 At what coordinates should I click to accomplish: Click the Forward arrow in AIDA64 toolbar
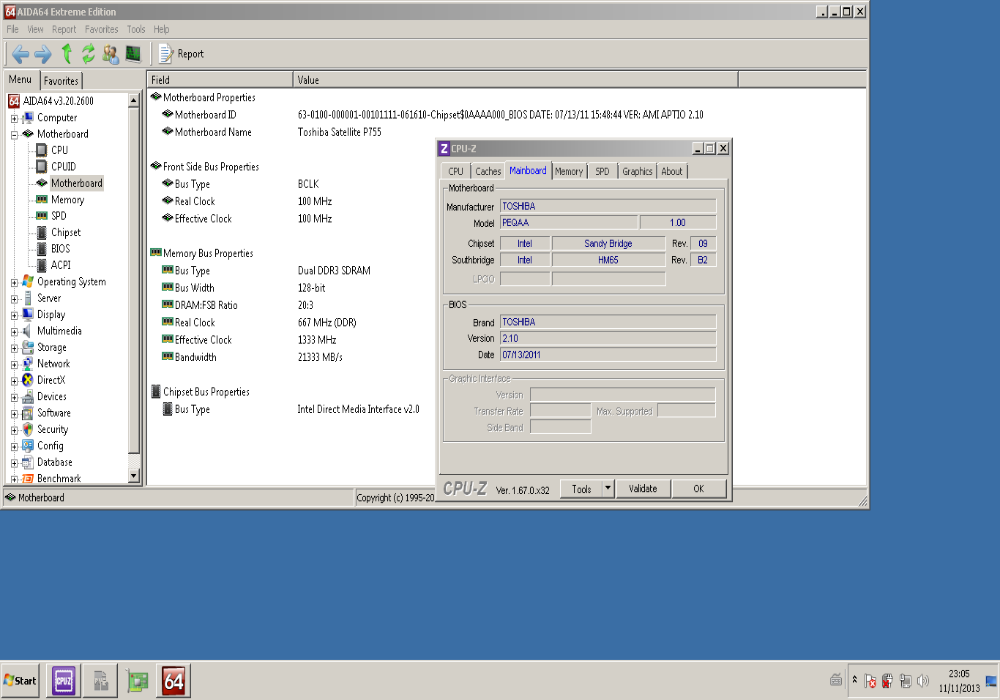(x=43, y=54)
